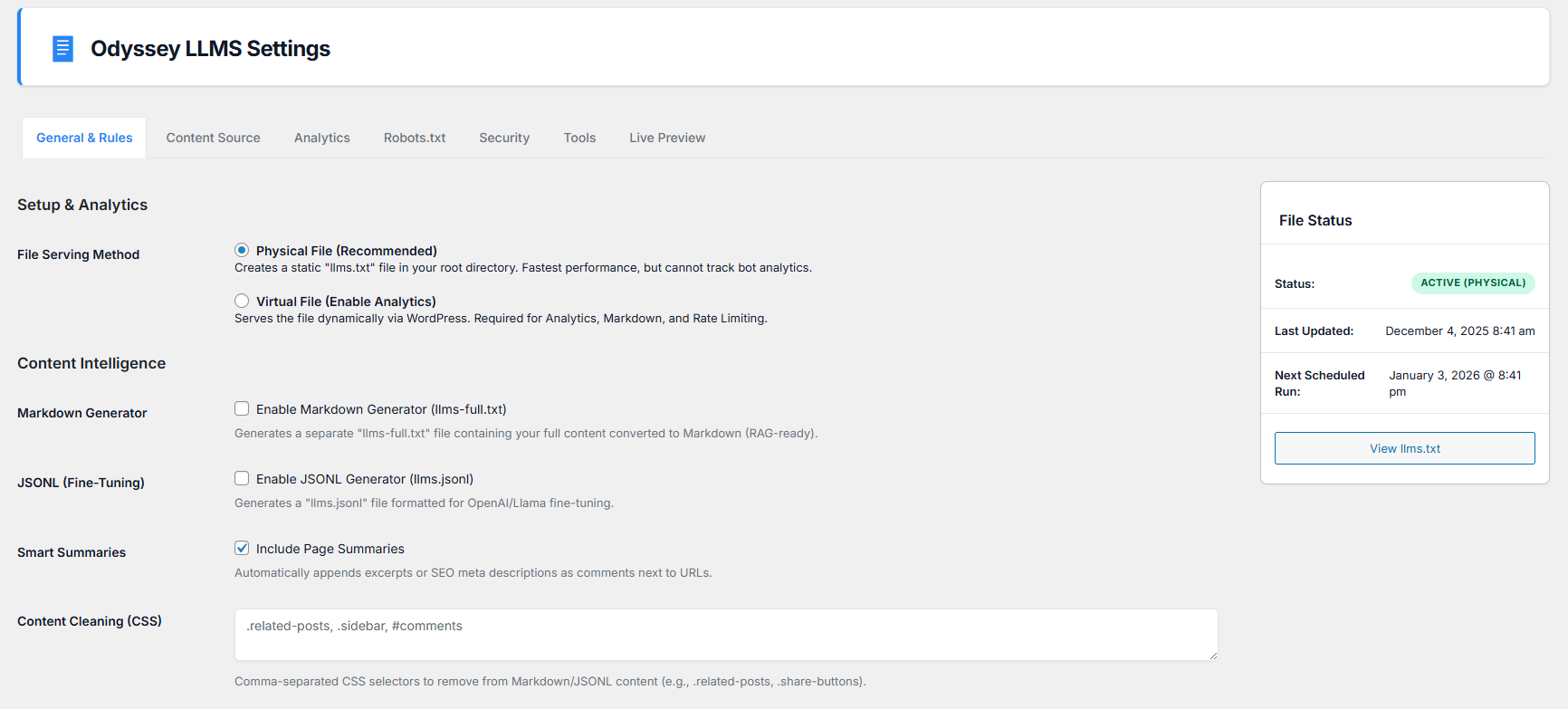Open the Live Preview tab
The width and height of the screenshot is (1568, 709).
tap(667, 138)
